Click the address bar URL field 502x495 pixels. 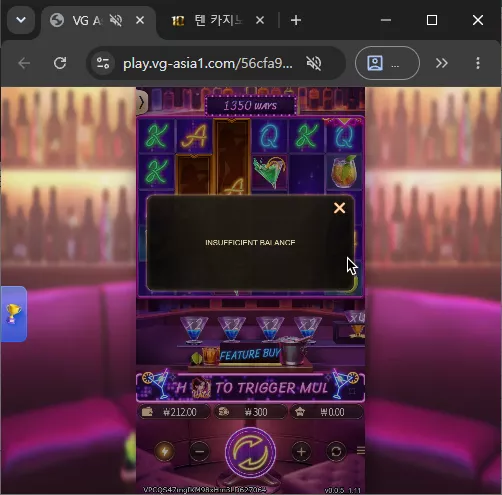[x=208, y=63]
